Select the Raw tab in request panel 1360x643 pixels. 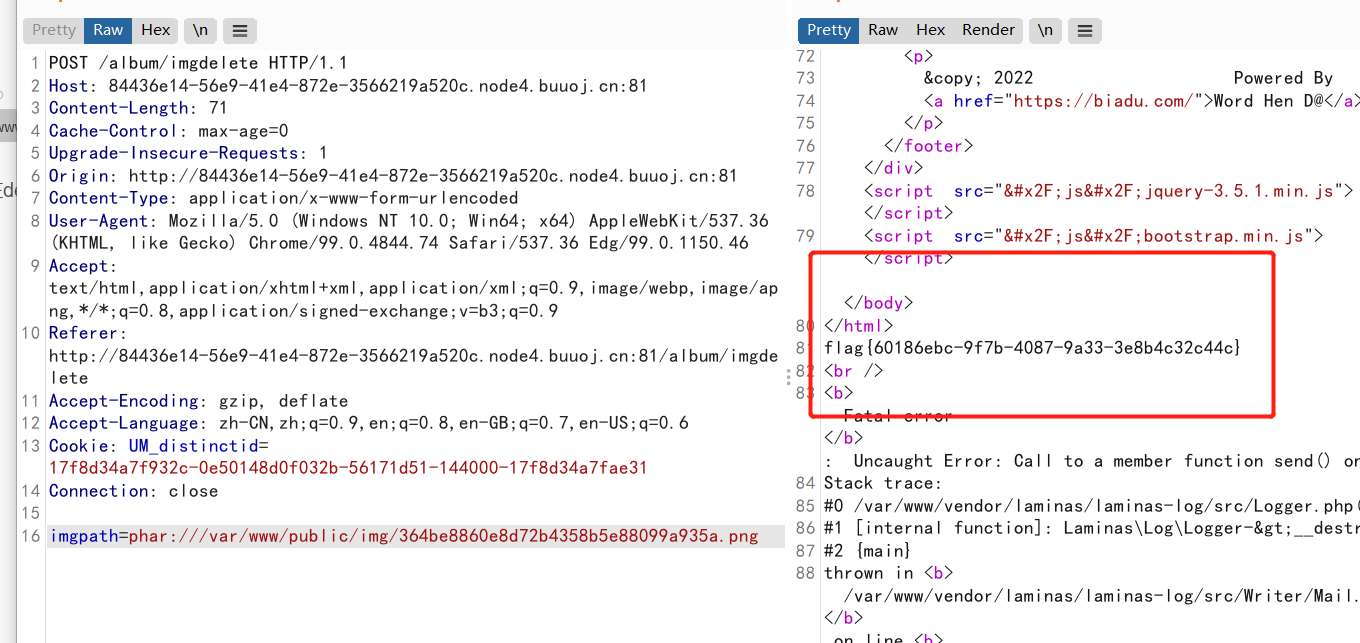click(x=108, y=30)
